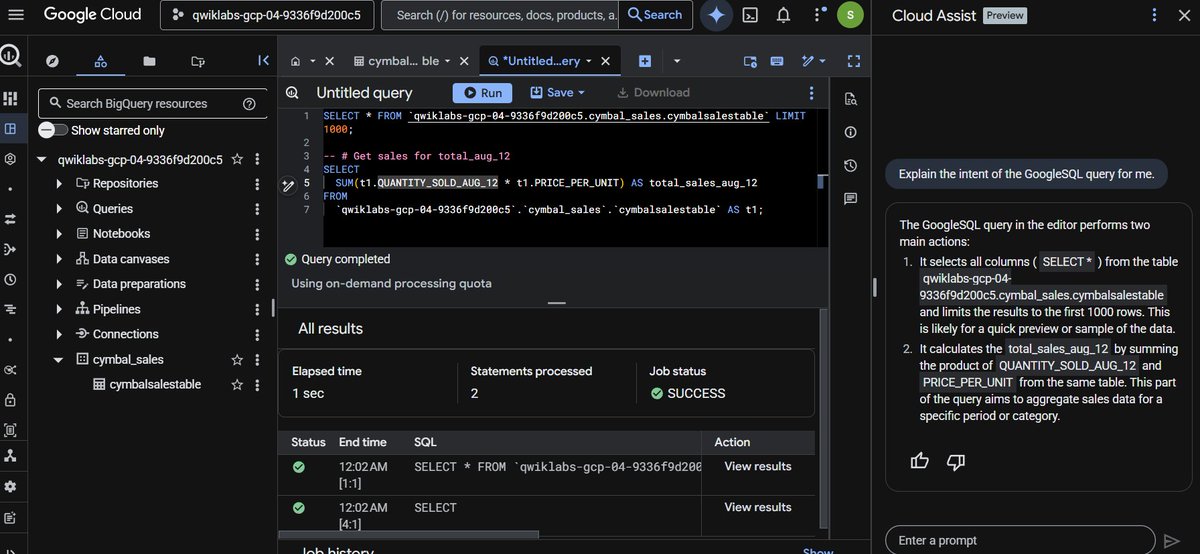Open more actions for cymbal_sales dataset
1200x554 pixels.
258,359
